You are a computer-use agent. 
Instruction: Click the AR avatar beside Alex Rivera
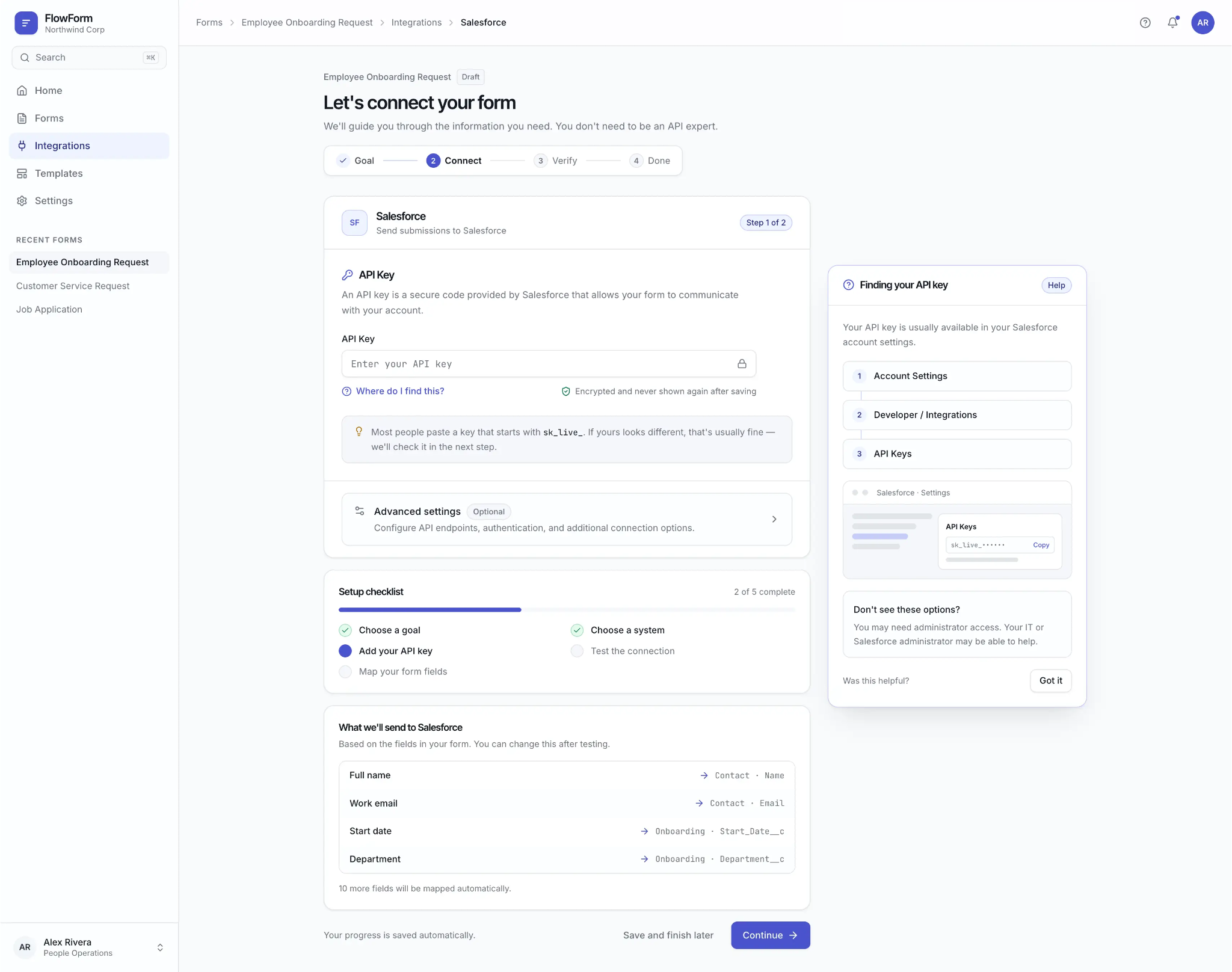click(x=25, y=947)
